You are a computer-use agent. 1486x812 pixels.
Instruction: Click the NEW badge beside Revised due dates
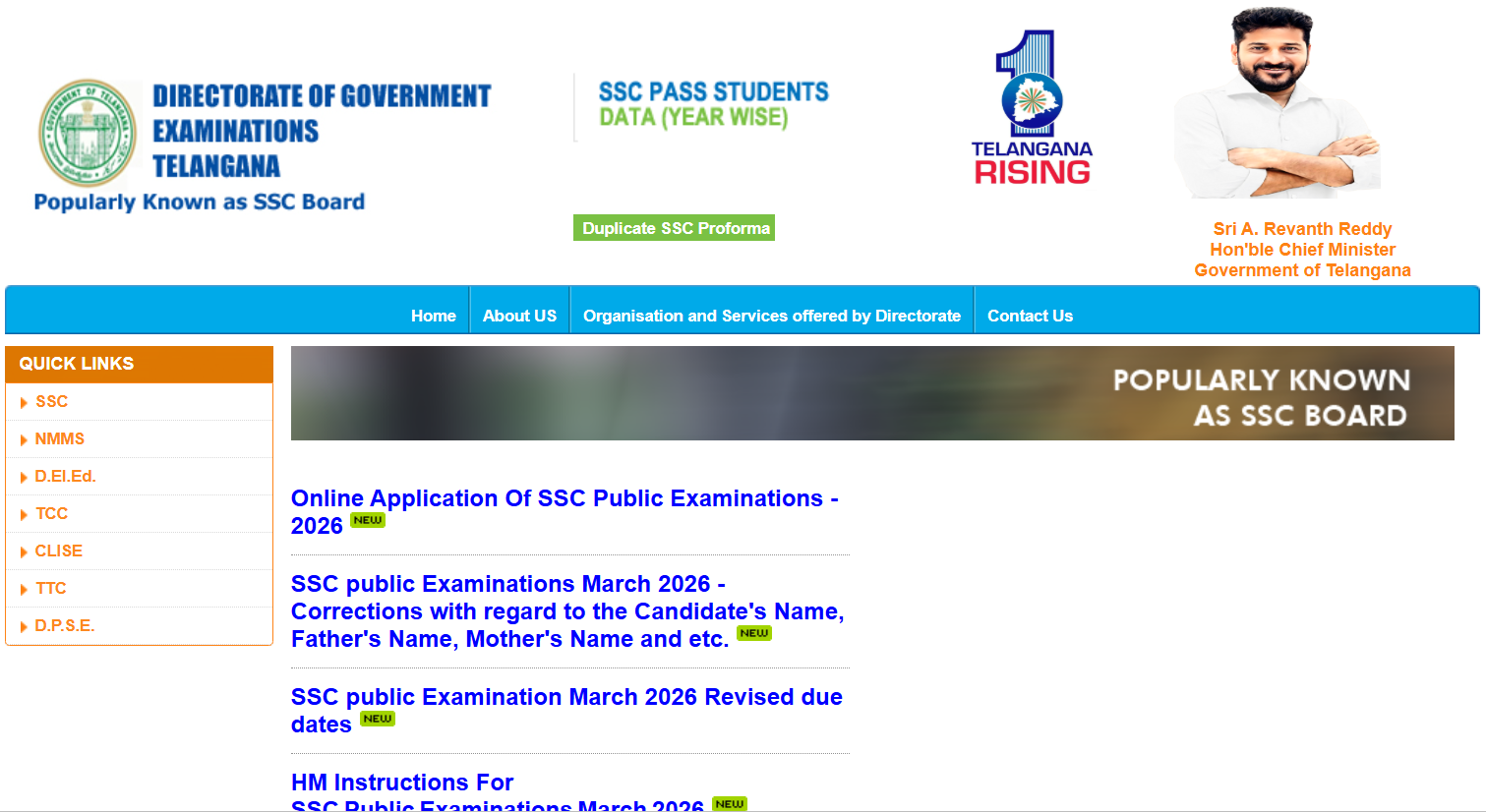click(x=377, y=719)
